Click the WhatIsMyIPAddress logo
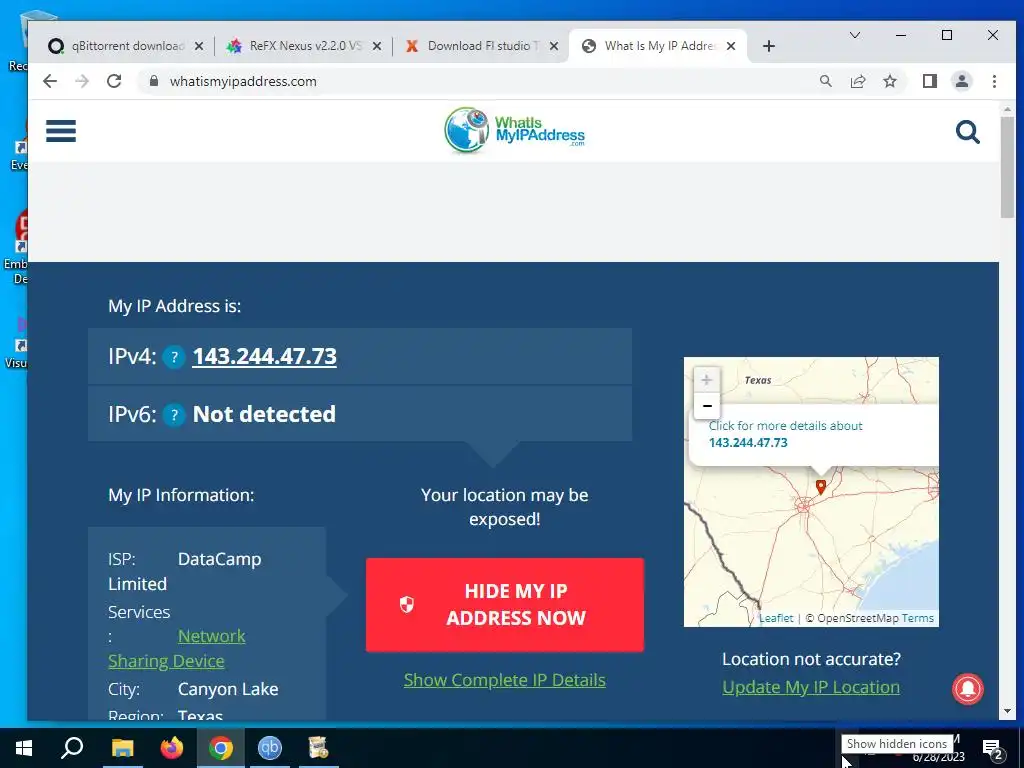1024x768 pixels. [x=515, y=130]
